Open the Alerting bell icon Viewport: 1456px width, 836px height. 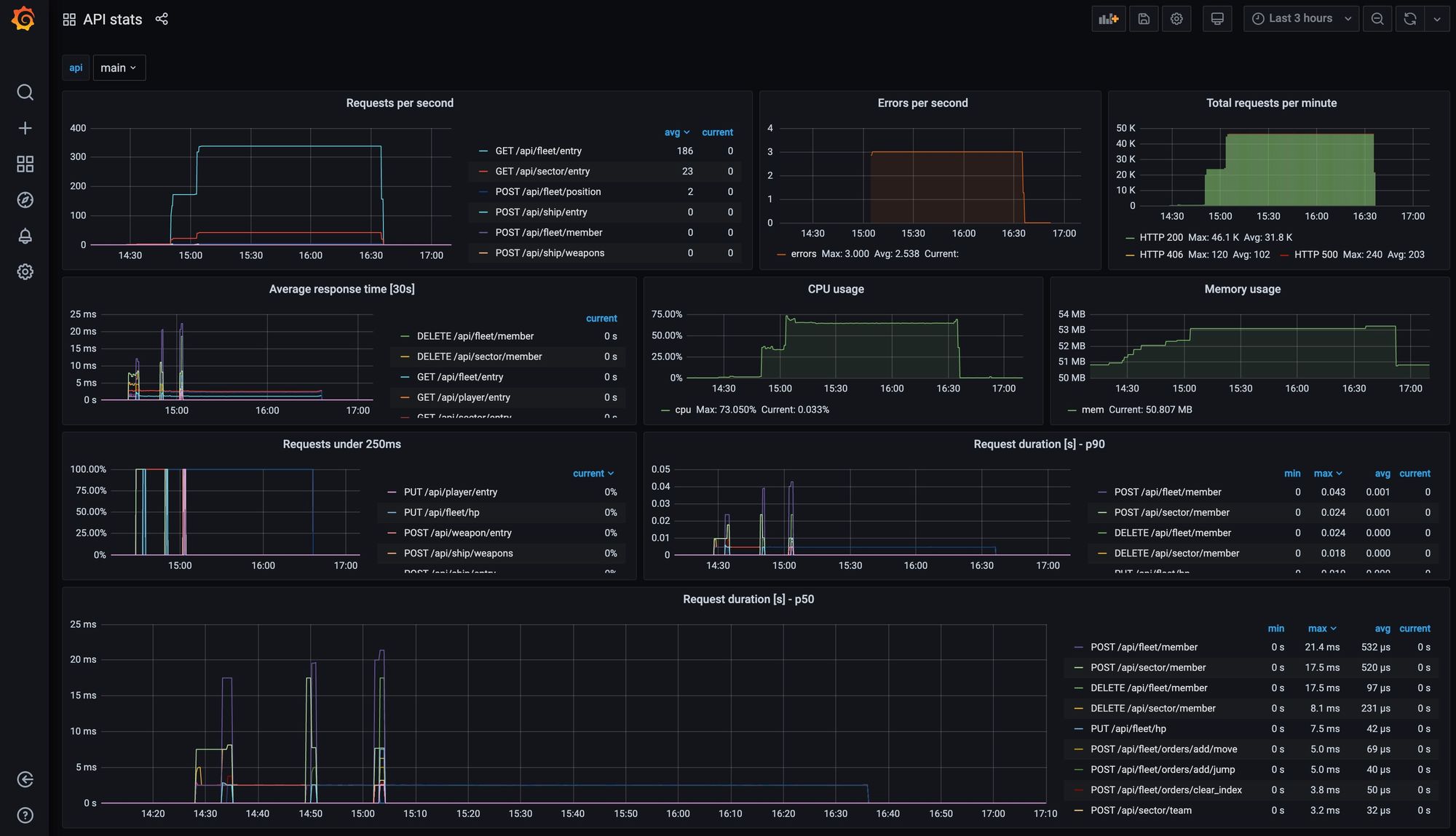pyautogui.click(x=25, y=236)
